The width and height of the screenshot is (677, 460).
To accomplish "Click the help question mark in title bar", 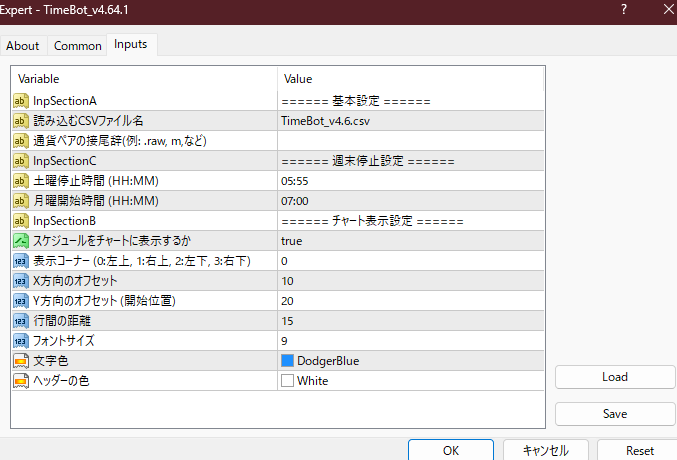I will [624, 10].
